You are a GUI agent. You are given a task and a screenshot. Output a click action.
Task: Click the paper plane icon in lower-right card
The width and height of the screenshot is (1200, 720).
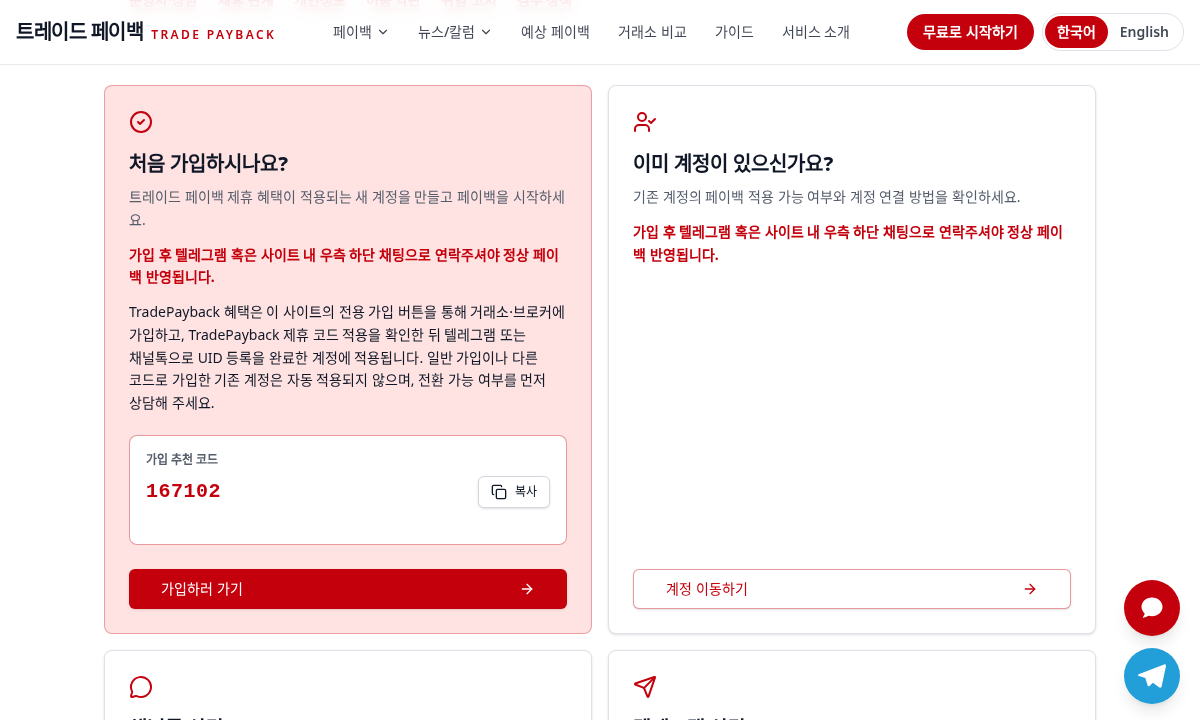click(x=645, y=687)
